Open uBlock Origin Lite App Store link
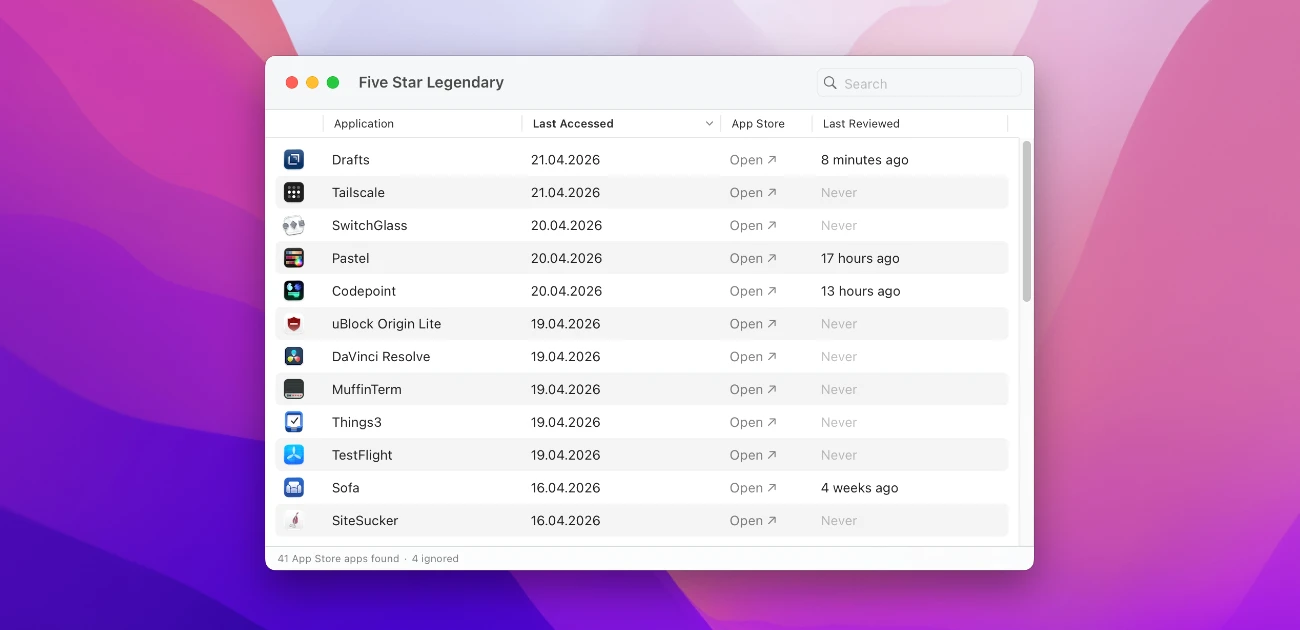Image resolution: width=1300 pixels, height=630 pixels. click(x=753, y=324)
